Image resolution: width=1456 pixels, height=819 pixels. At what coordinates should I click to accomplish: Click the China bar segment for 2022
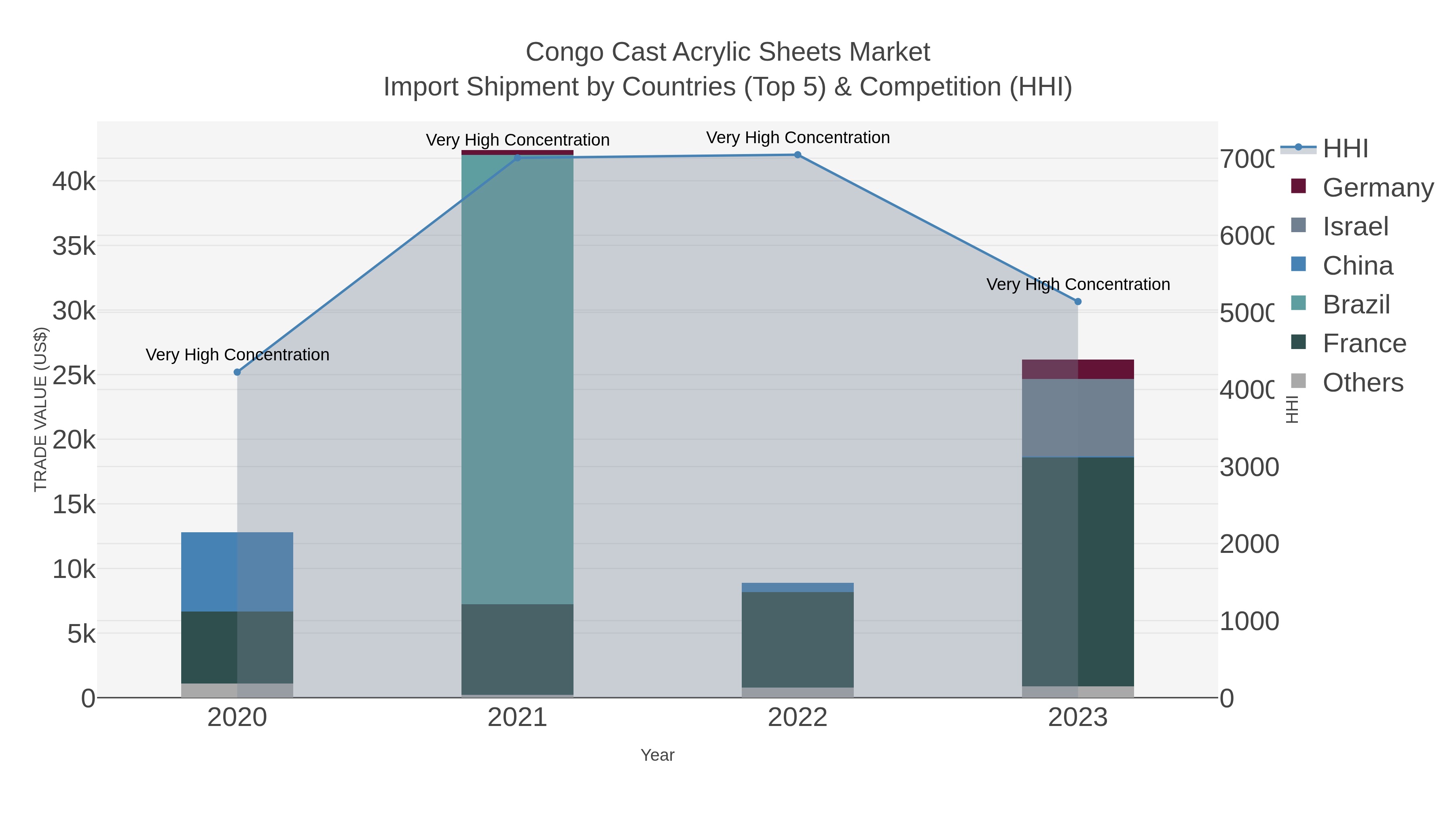tap(798, 587)
